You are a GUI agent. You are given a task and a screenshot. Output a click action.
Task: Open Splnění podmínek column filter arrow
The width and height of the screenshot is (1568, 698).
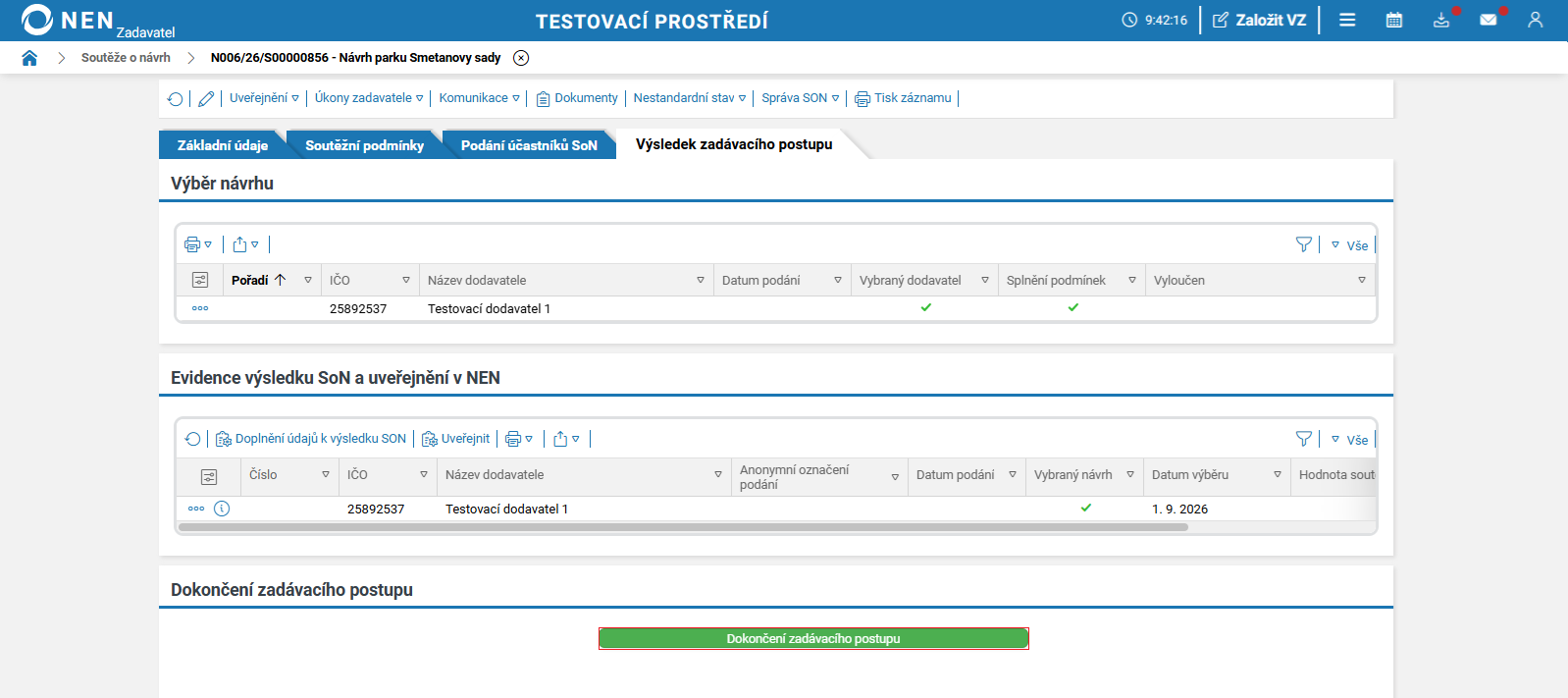pyautogui.click(x=1132, y=280)
